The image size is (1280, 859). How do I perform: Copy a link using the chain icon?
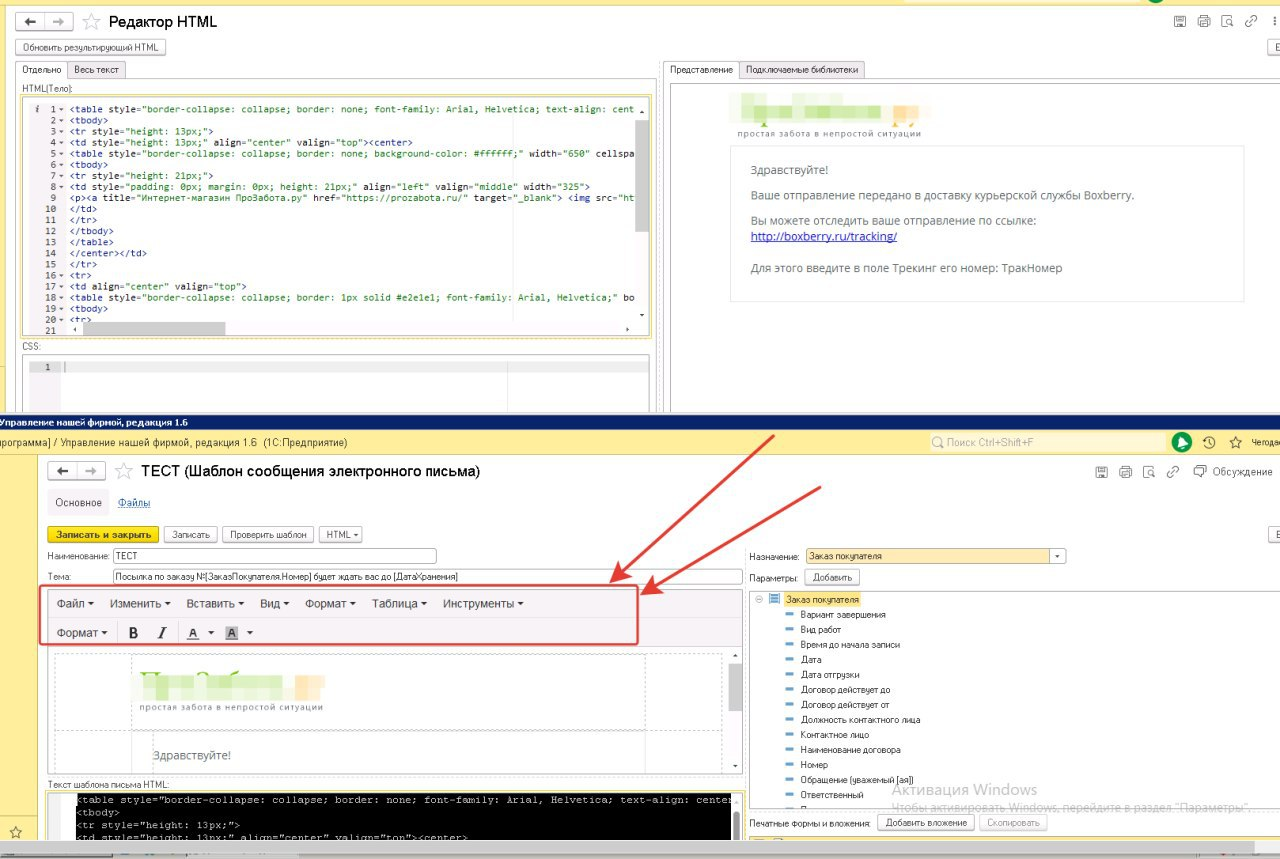click(1173, 471)
